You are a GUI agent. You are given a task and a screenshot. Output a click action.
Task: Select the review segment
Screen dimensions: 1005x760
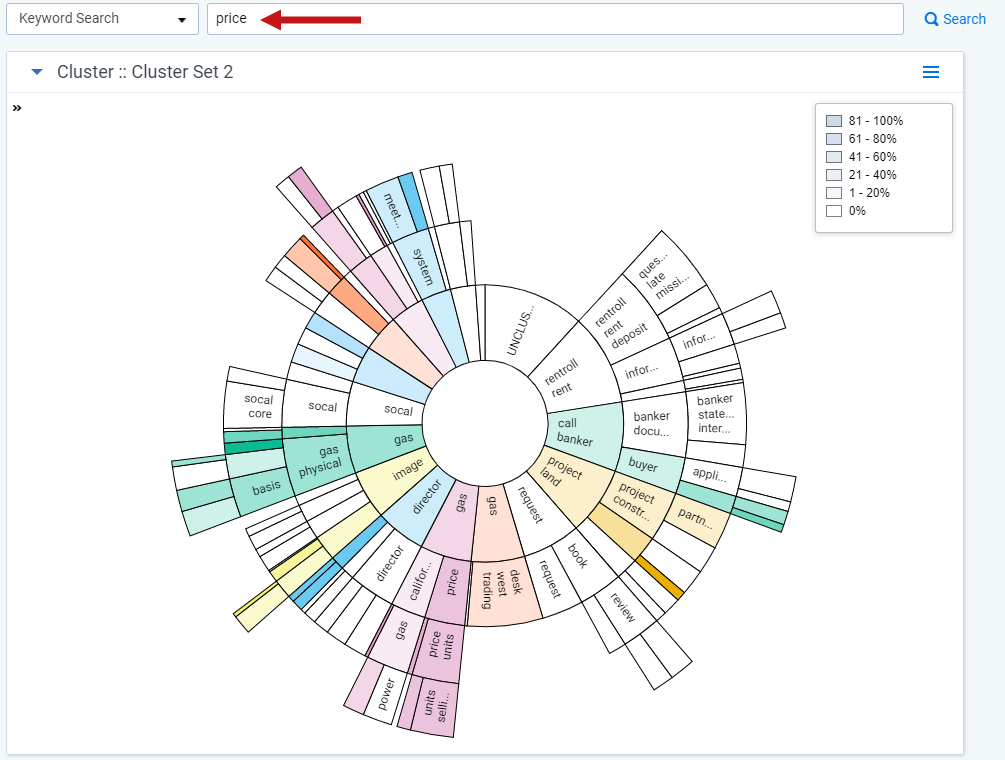(x=625, y=609)
